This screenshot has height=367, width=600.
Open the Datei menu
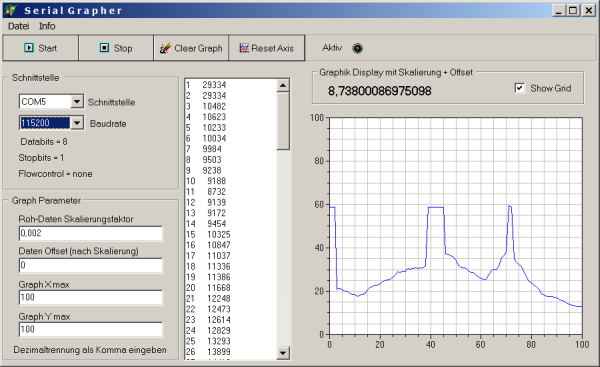point(18,26)
